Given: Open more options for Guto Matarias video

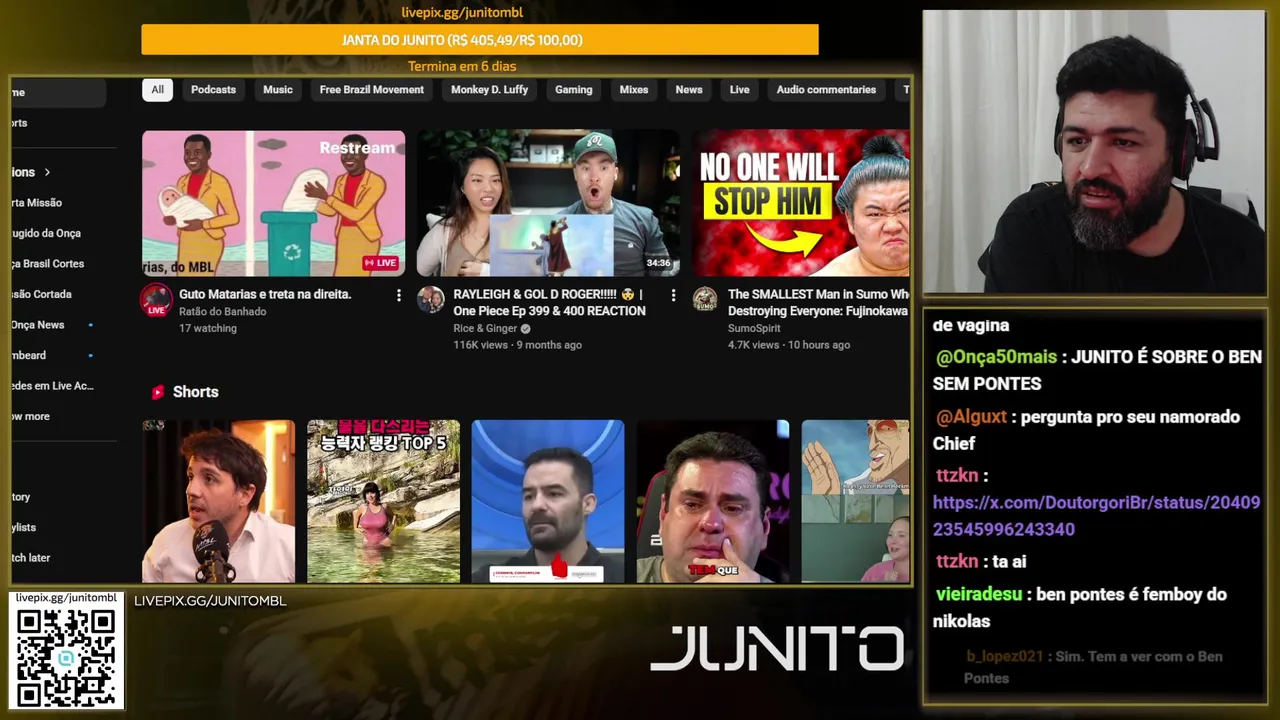Looking at the screenshot, I should point(398,295).
